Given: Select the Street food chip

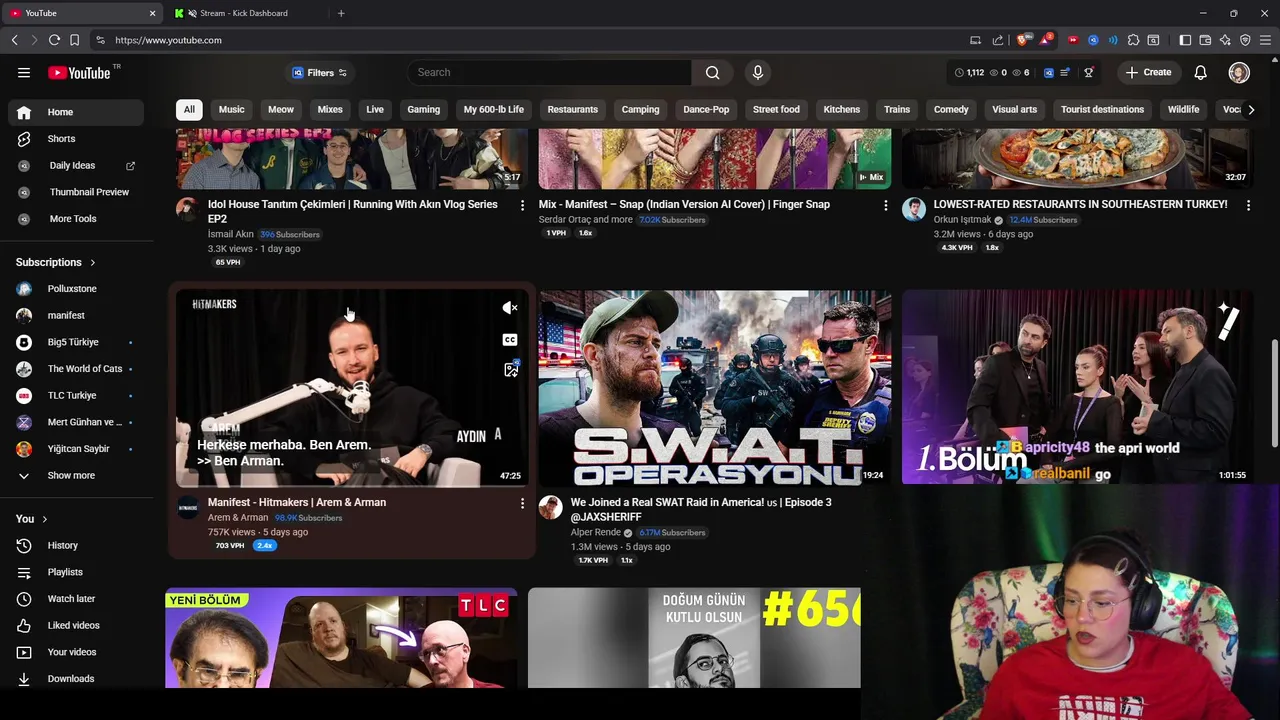Looking at the screenshot, I should pos(776,110).
